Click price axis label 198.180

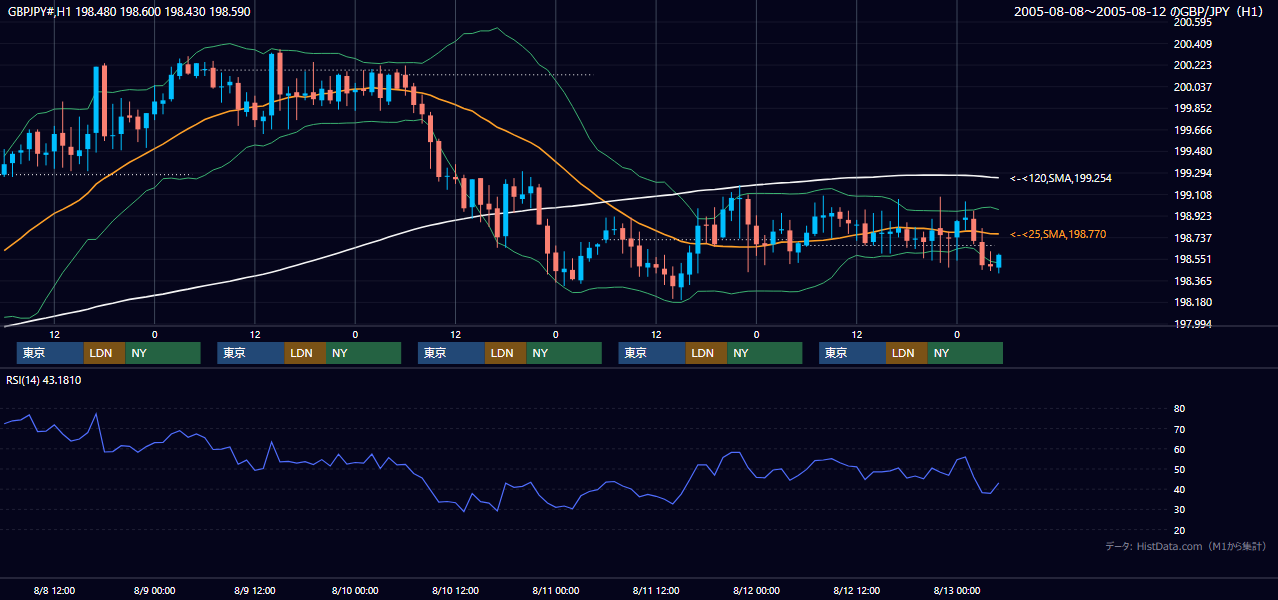1192,302
